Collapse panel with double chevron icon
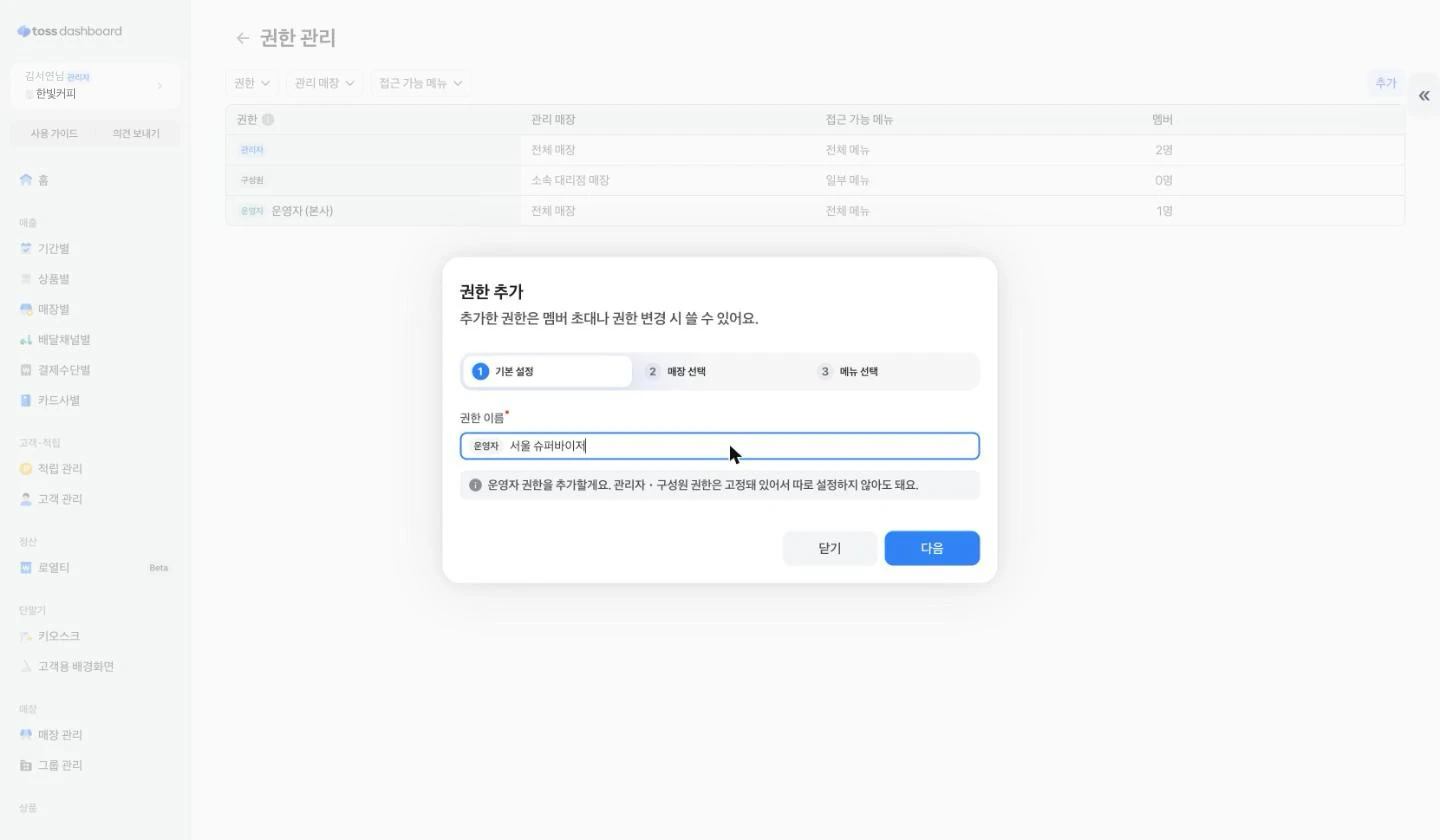The image size is (1440, 840). tap(1424, 95)
